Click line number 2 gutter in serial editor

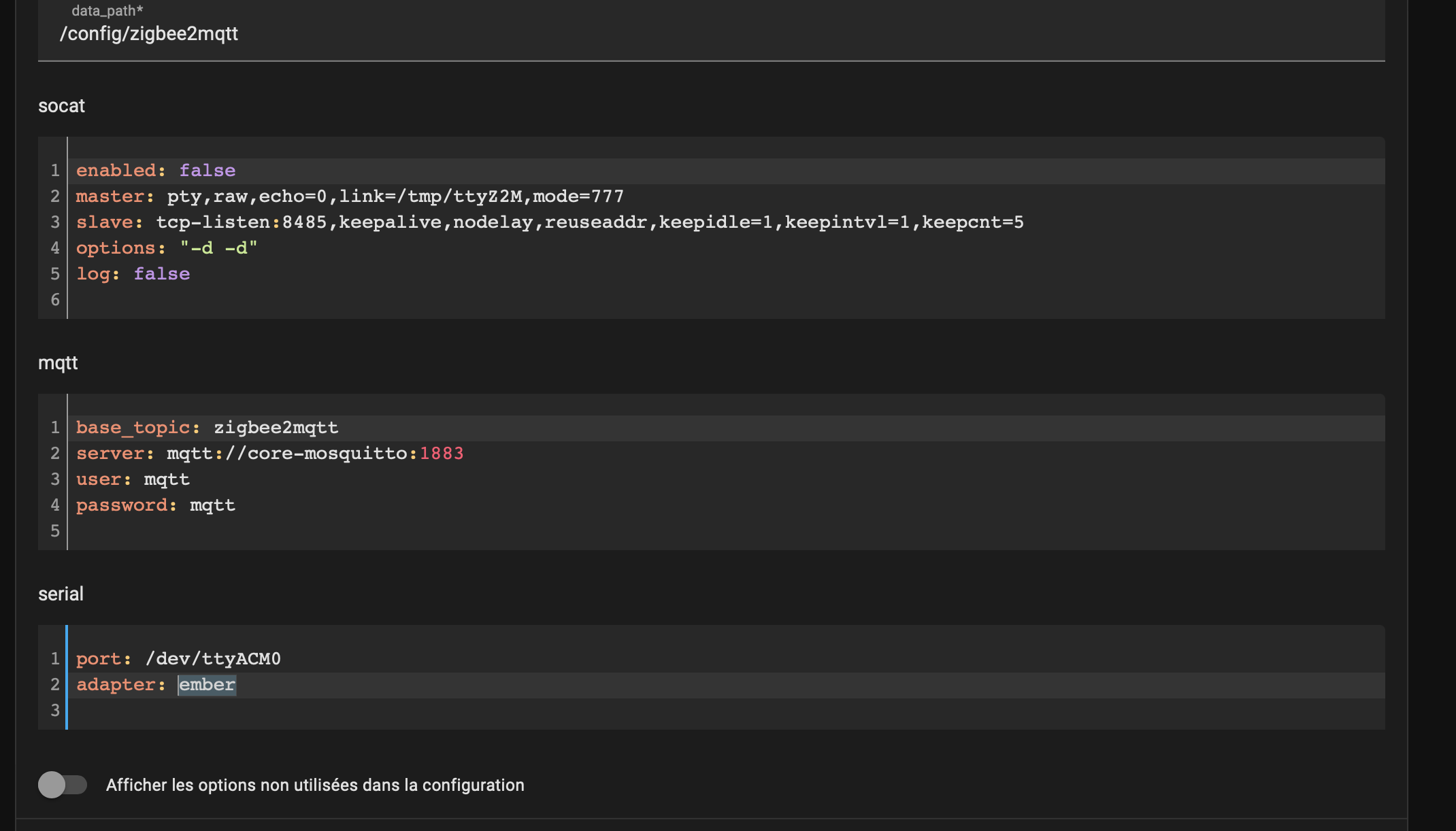coord(55,685)
